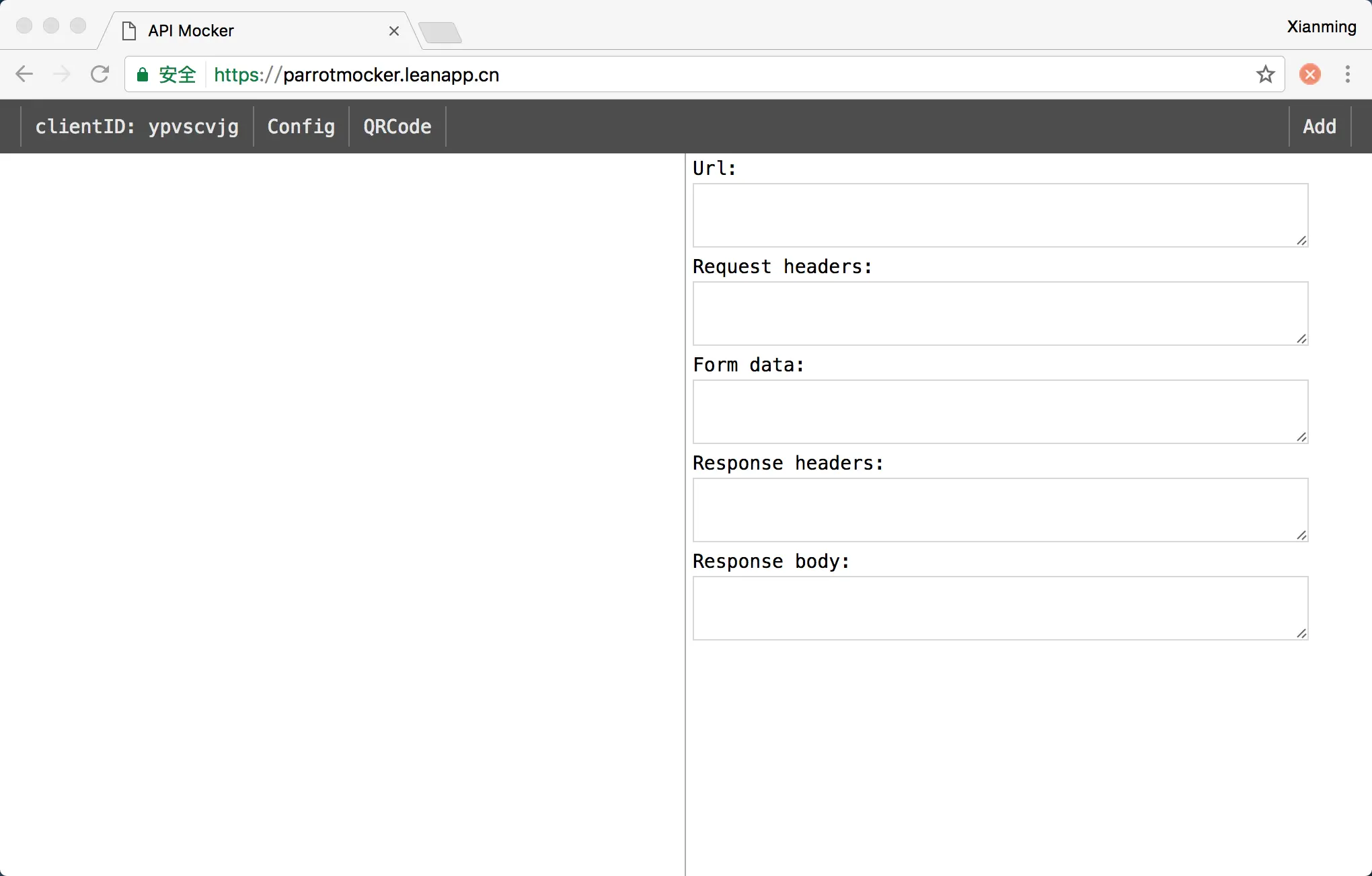
Task: Open the QRCode menu item
Action: [397, 126]
